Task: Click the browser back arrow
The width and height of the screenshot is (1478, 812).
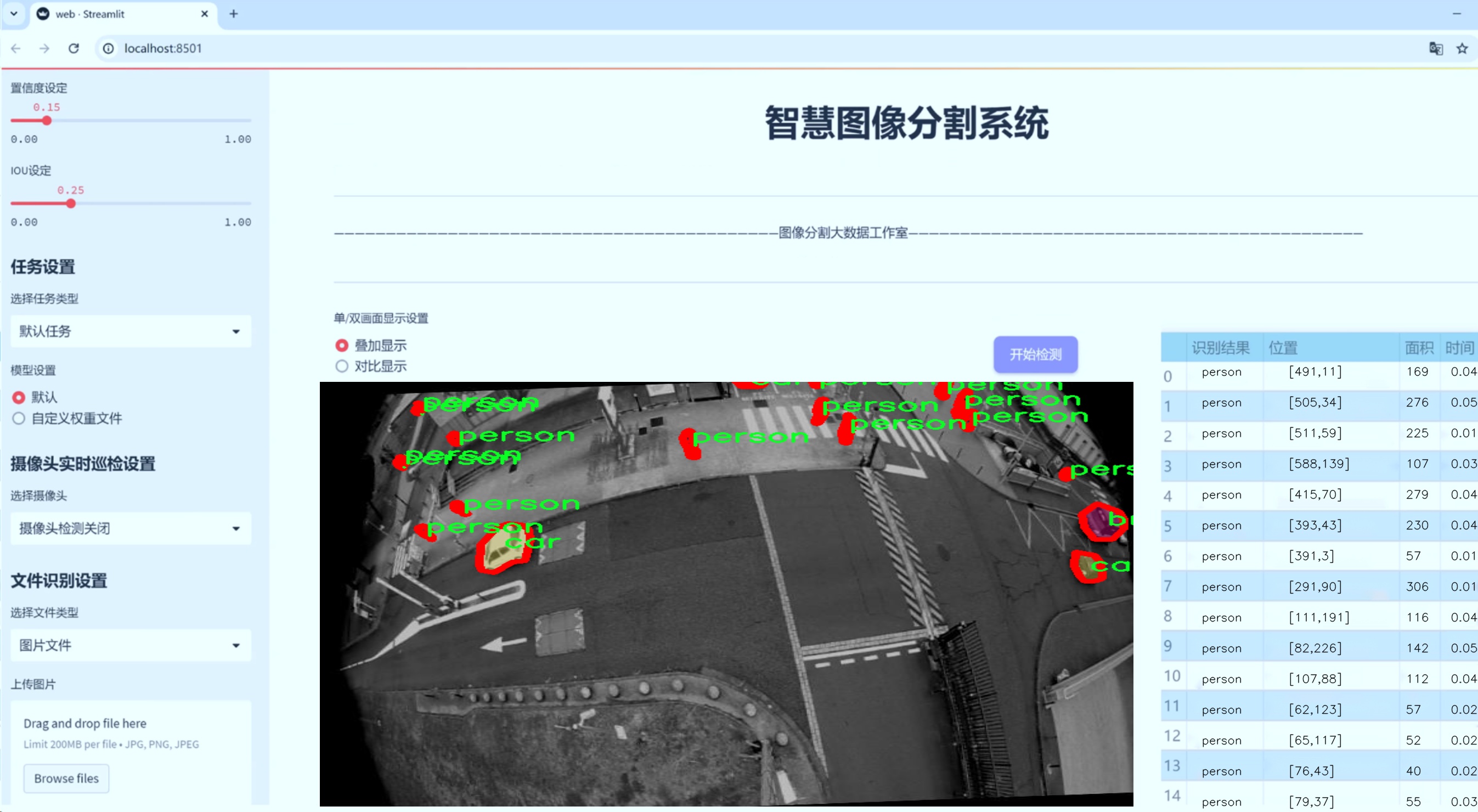Action: pos(15,49)
